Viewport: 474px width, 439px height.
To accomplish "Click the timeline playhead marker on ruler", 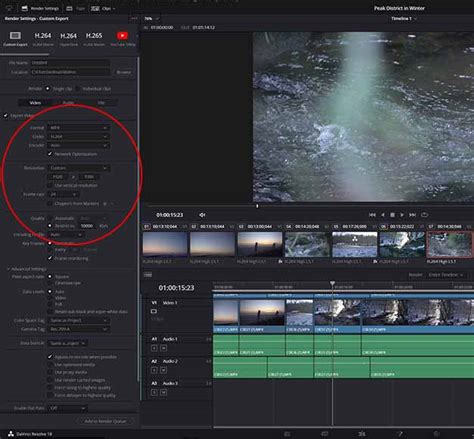I will [x=332, y=283].
